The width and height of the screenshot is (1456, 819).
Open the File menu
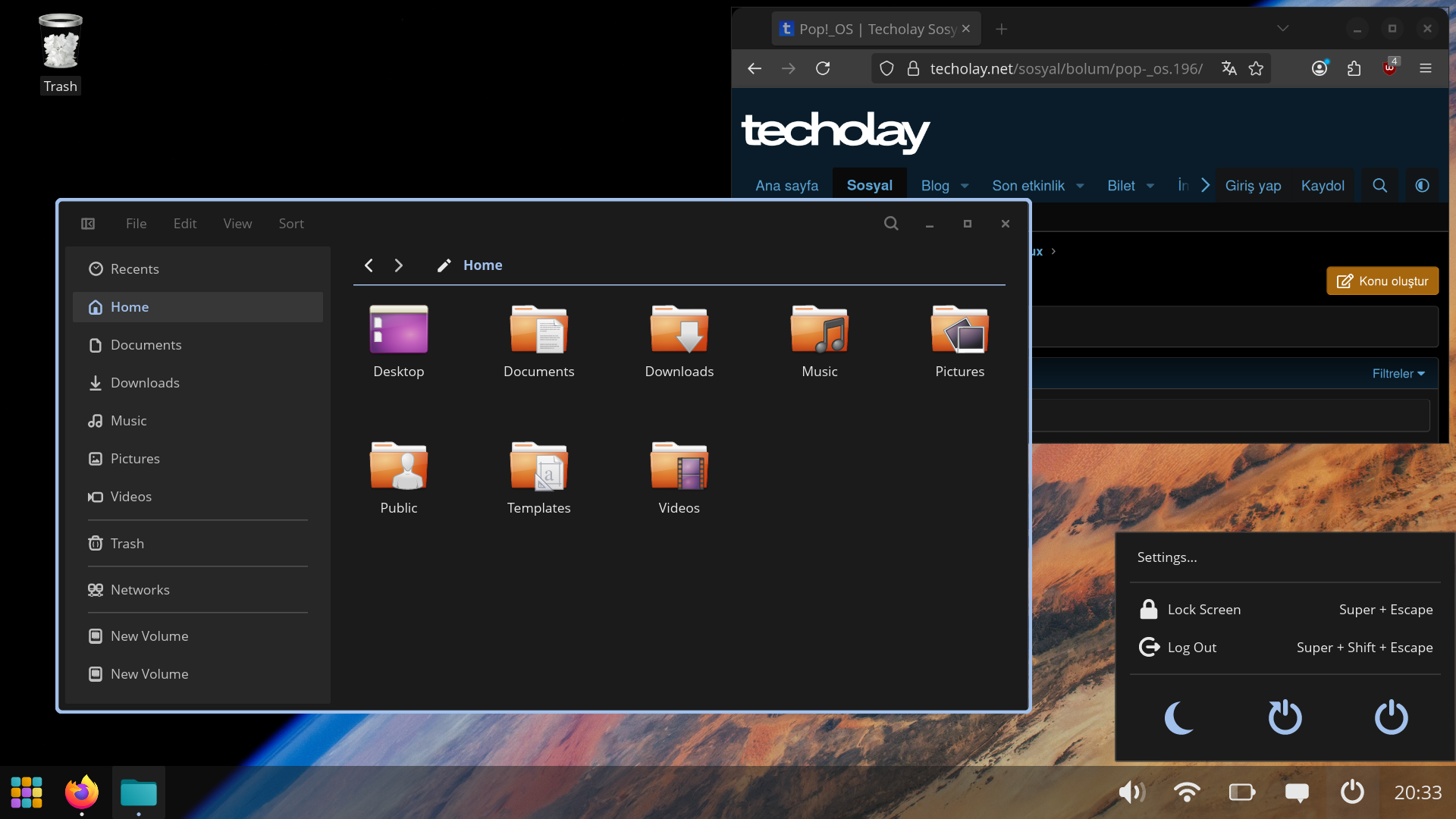(x=136, y=224)
